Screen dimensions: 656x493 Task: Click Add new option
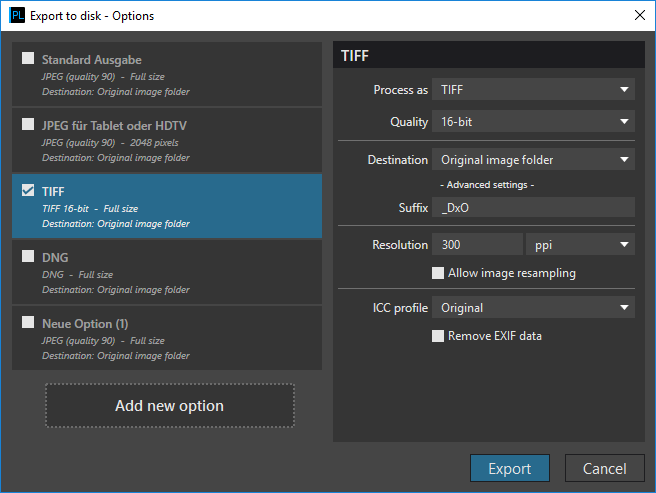tap(170, 406)
